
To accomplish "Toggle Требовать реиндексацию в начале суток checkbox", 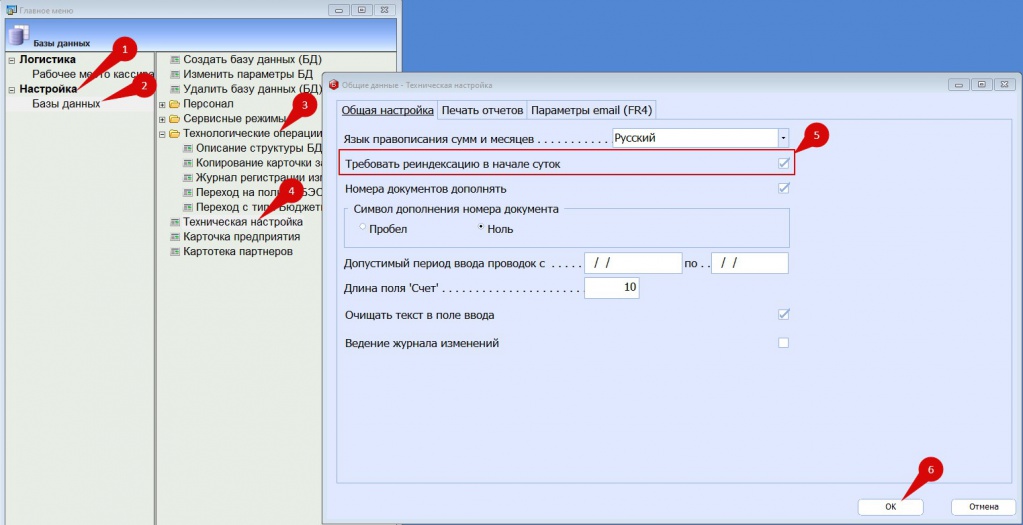I will [784, 164].
